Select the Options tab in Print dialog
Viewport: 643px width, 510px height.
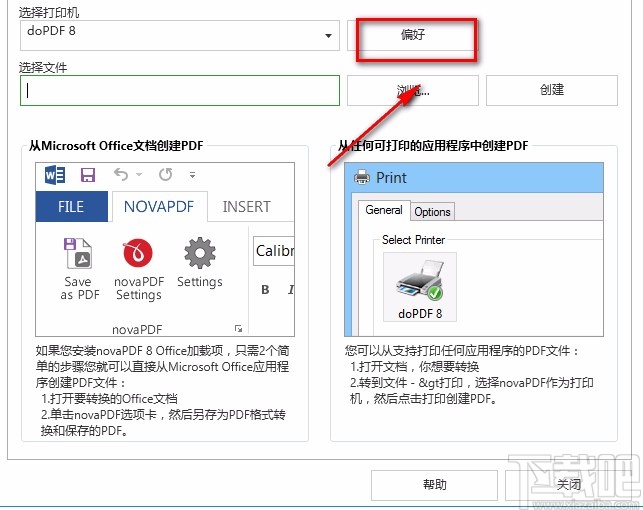[x=432, y=212]
